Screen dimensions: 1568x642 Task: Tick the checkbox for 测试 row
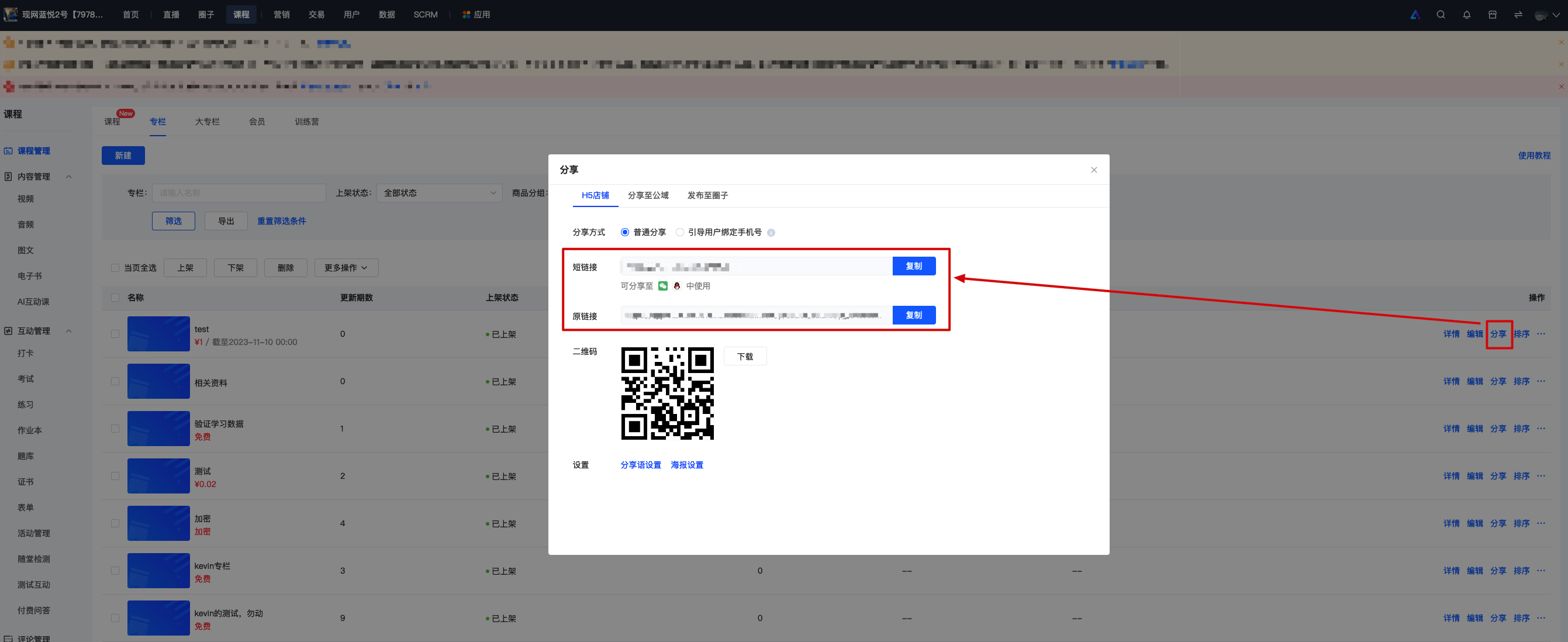115,476
